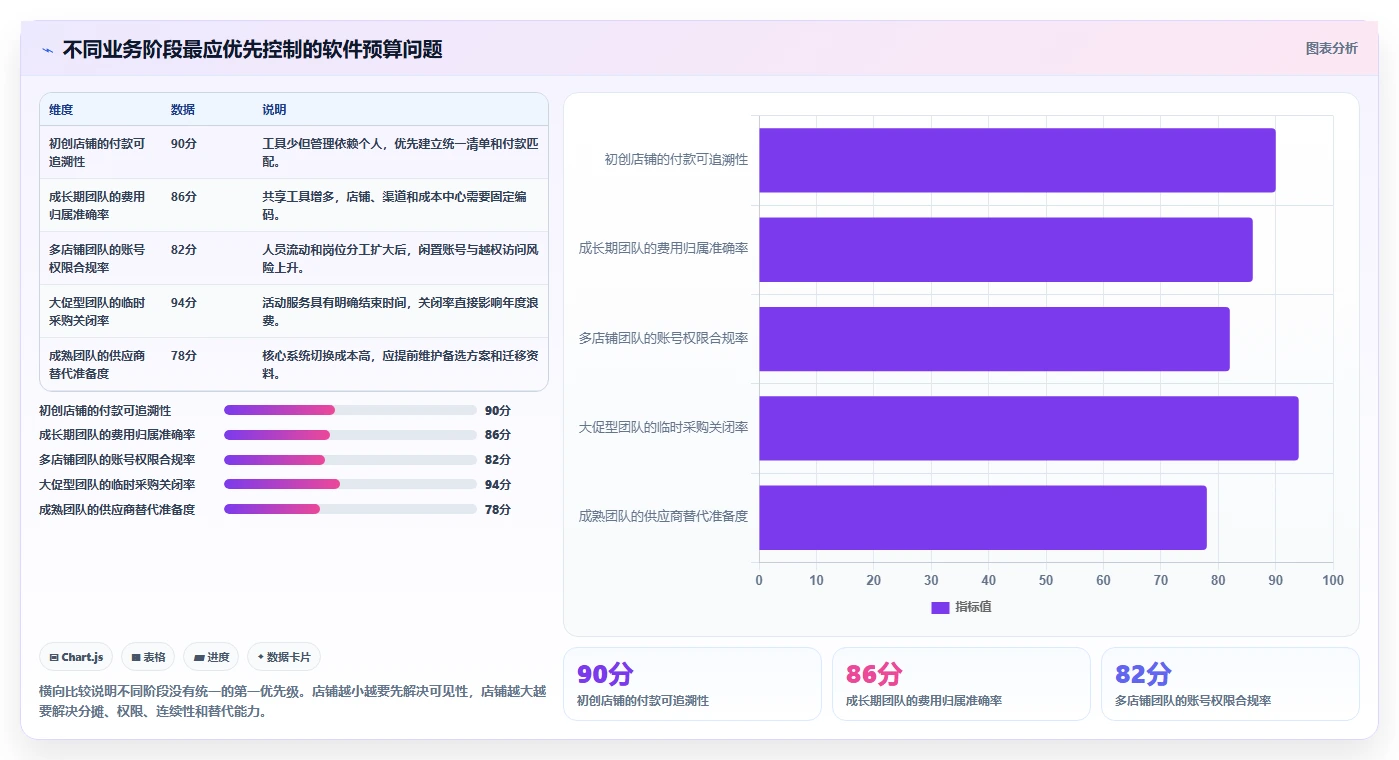Click the x-axis tick label 50

pyautogui.click(x=1046, y=581)
